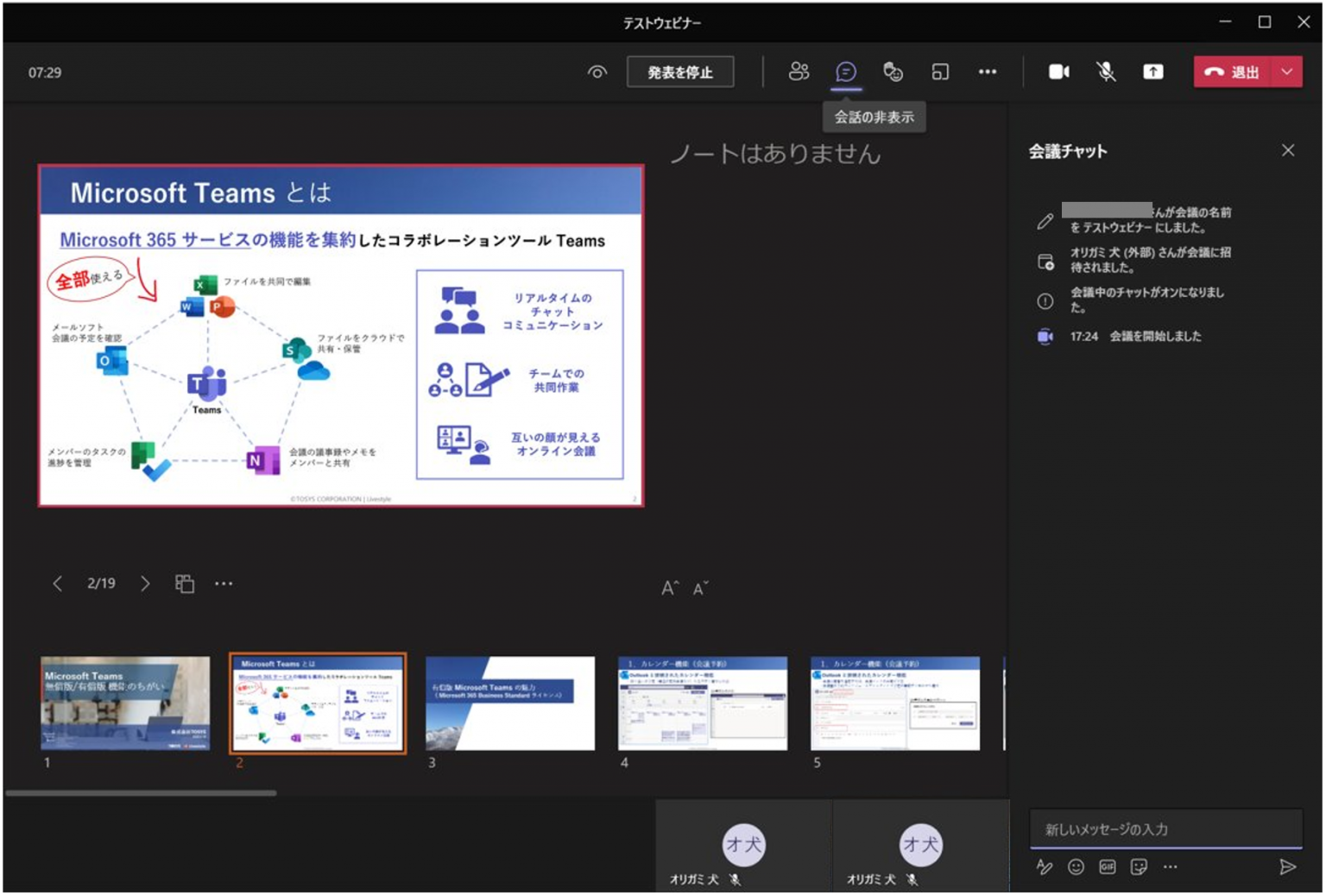Viewport: 1326px width, 896px height.
Task: Click slide counter 2/19
Action: tap(101, 584)
